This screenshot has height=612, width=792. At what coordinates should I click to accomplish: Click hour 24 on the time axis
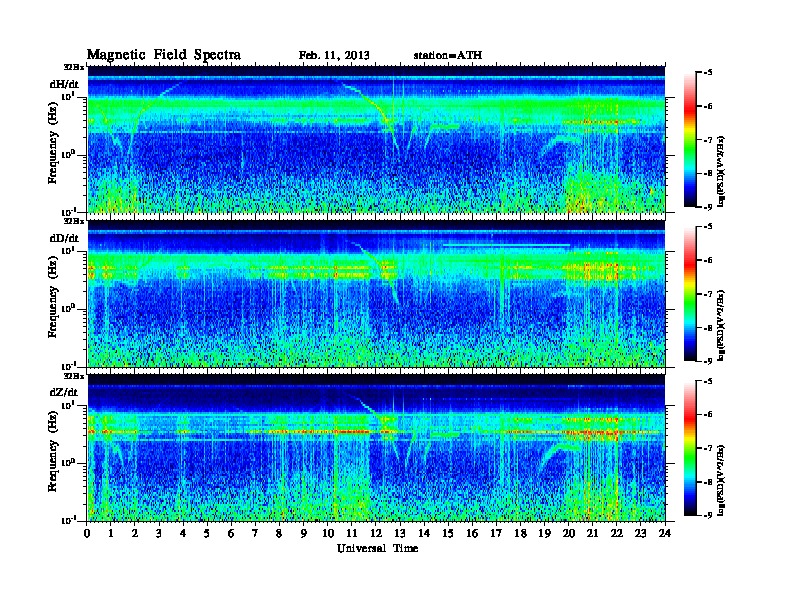(x=665, y=533)
